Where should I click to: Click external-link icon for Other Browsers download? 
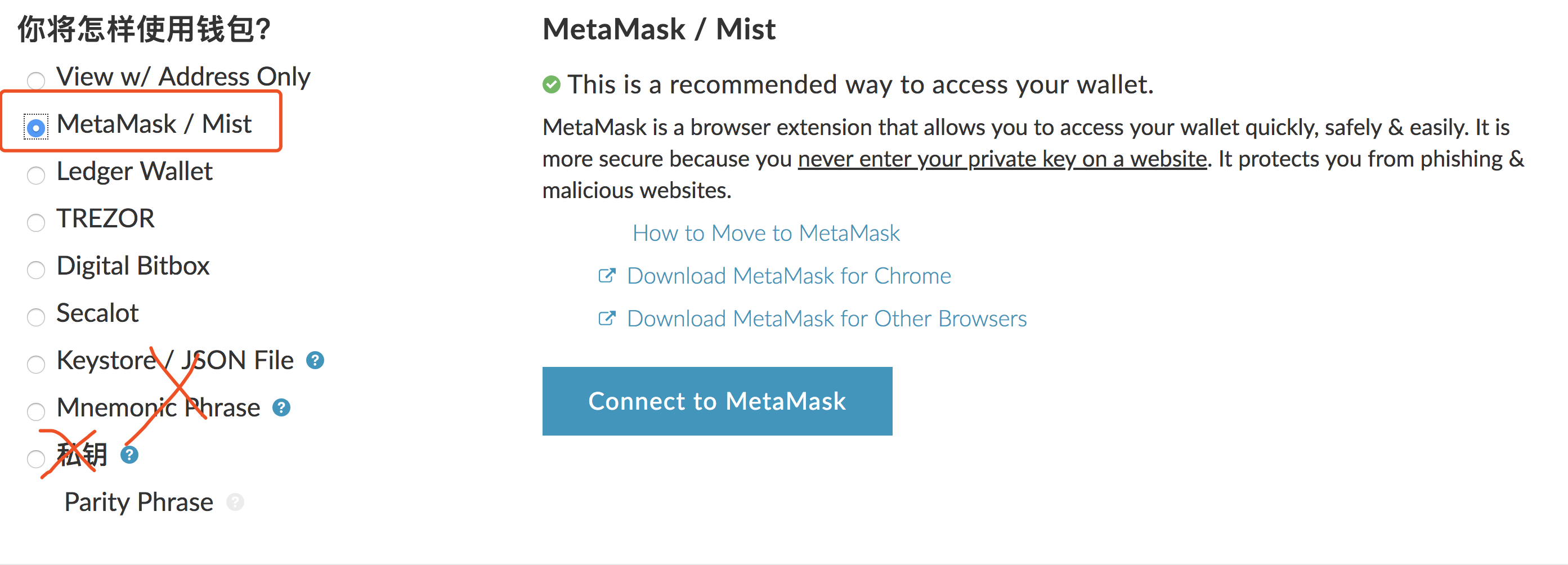tap(607, 319)
